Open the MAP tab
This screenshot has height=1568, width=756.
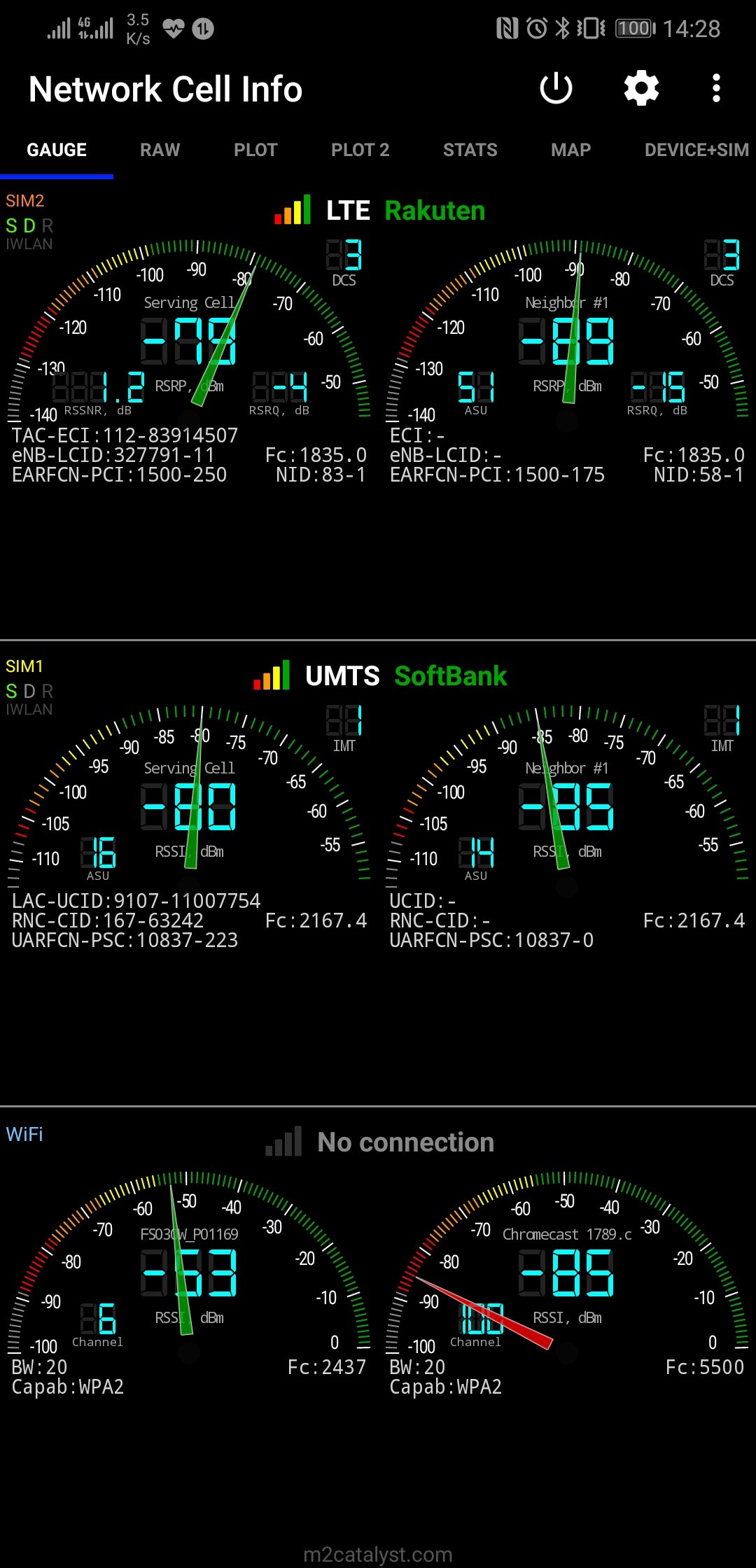tap(571, 150)
